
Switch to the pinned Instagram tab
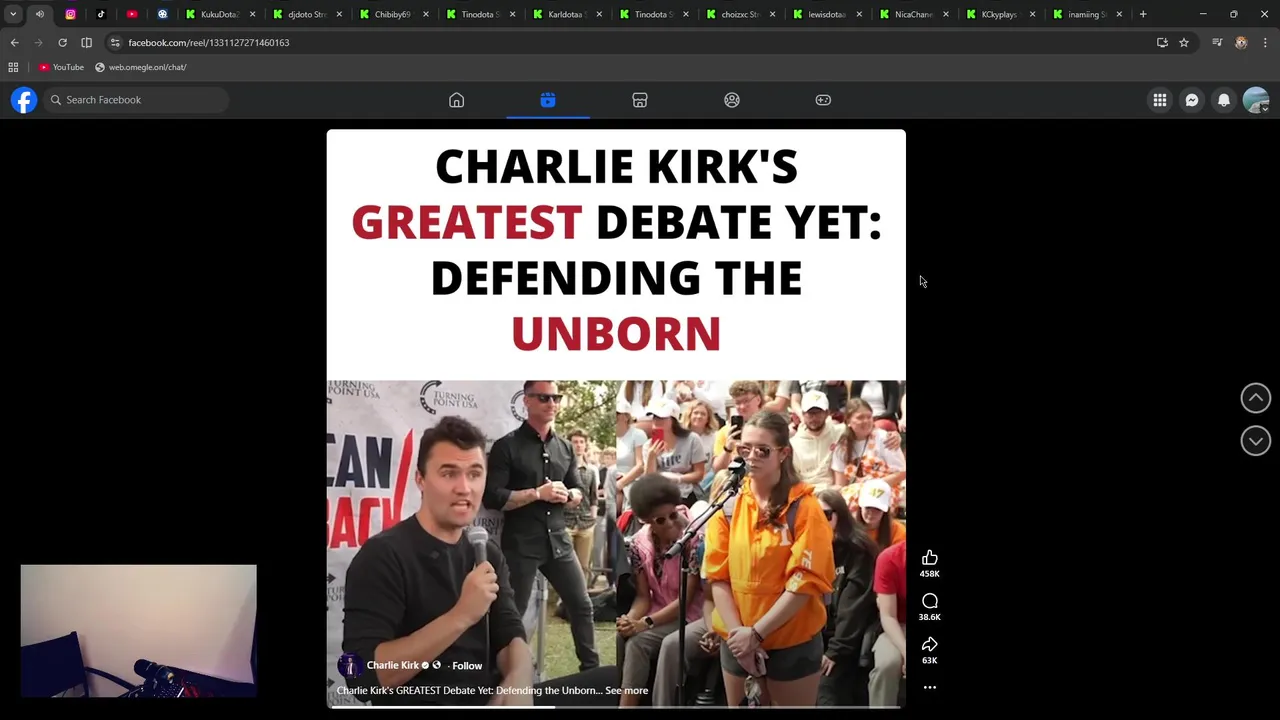pos(70,14)
